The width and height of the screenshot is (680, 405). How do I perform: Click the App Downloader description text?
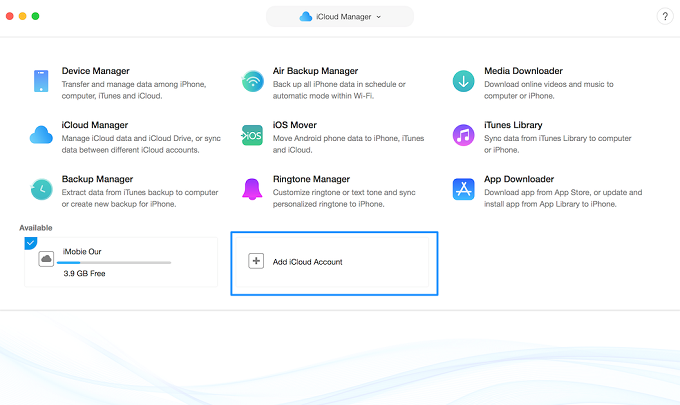point(563,198)
